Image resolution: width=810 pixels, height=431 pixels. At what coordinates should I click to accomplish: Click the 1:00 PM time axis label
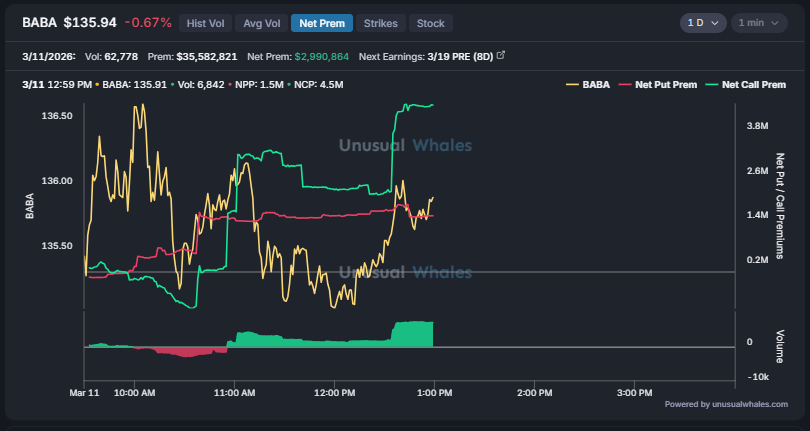coord(434,393)
